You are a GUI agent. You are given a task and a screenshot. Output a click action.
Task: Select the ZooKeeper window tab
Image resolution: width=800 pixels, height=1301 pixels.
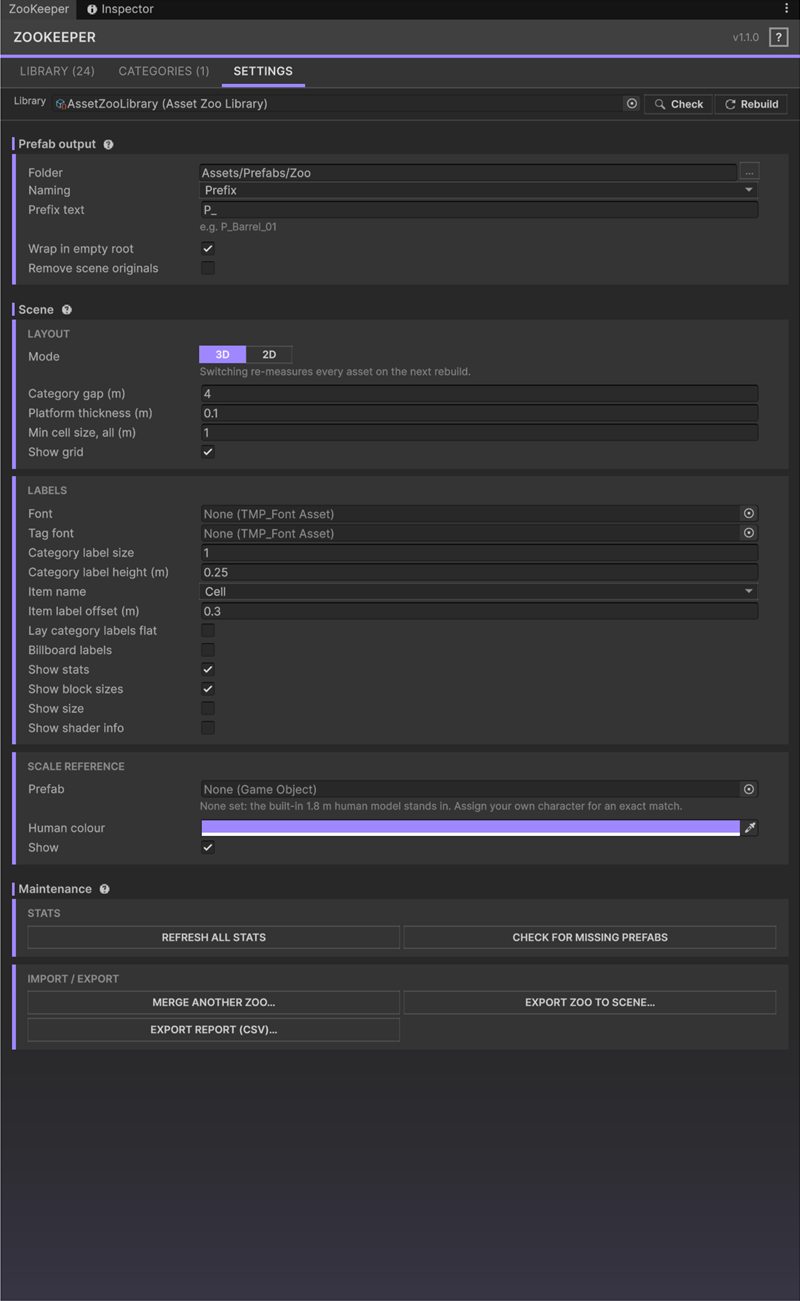(x=39, y=9)
